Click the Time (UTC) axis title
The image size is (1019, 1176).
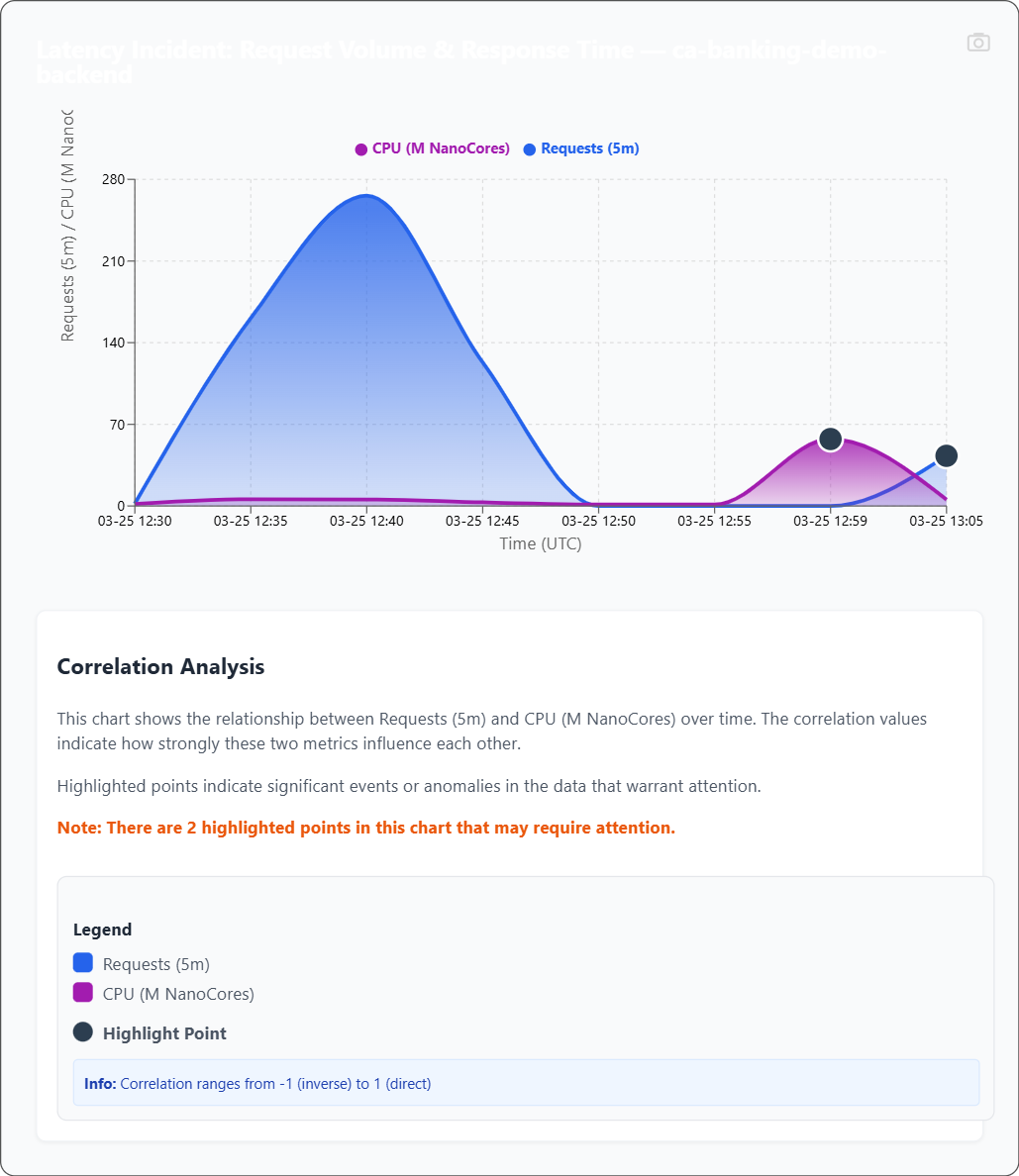540,543
